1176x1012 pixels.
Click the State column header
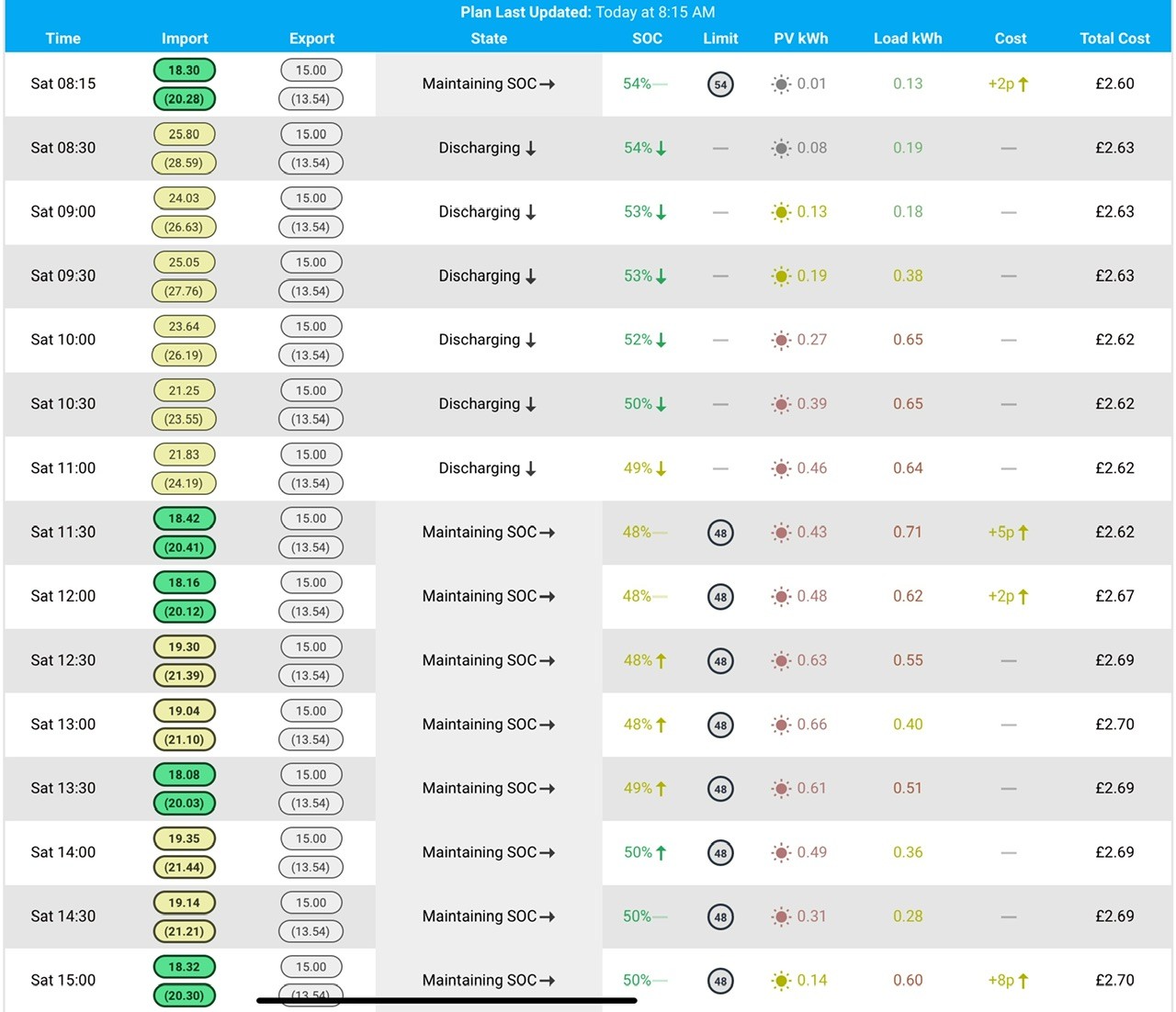tap(489, 39)
